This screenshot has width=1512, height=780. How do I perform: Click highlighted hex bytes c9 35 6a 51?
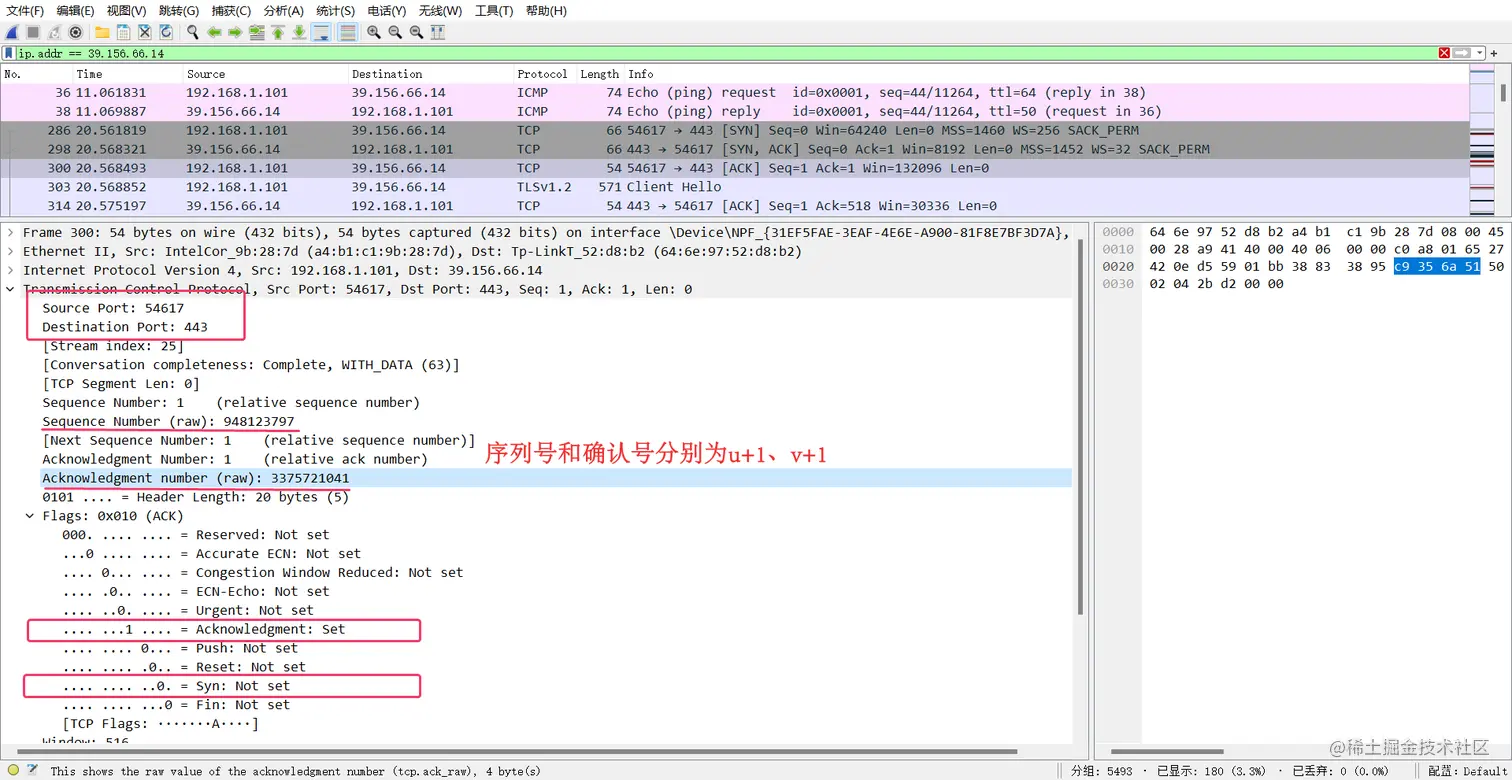pos(1436,266)
